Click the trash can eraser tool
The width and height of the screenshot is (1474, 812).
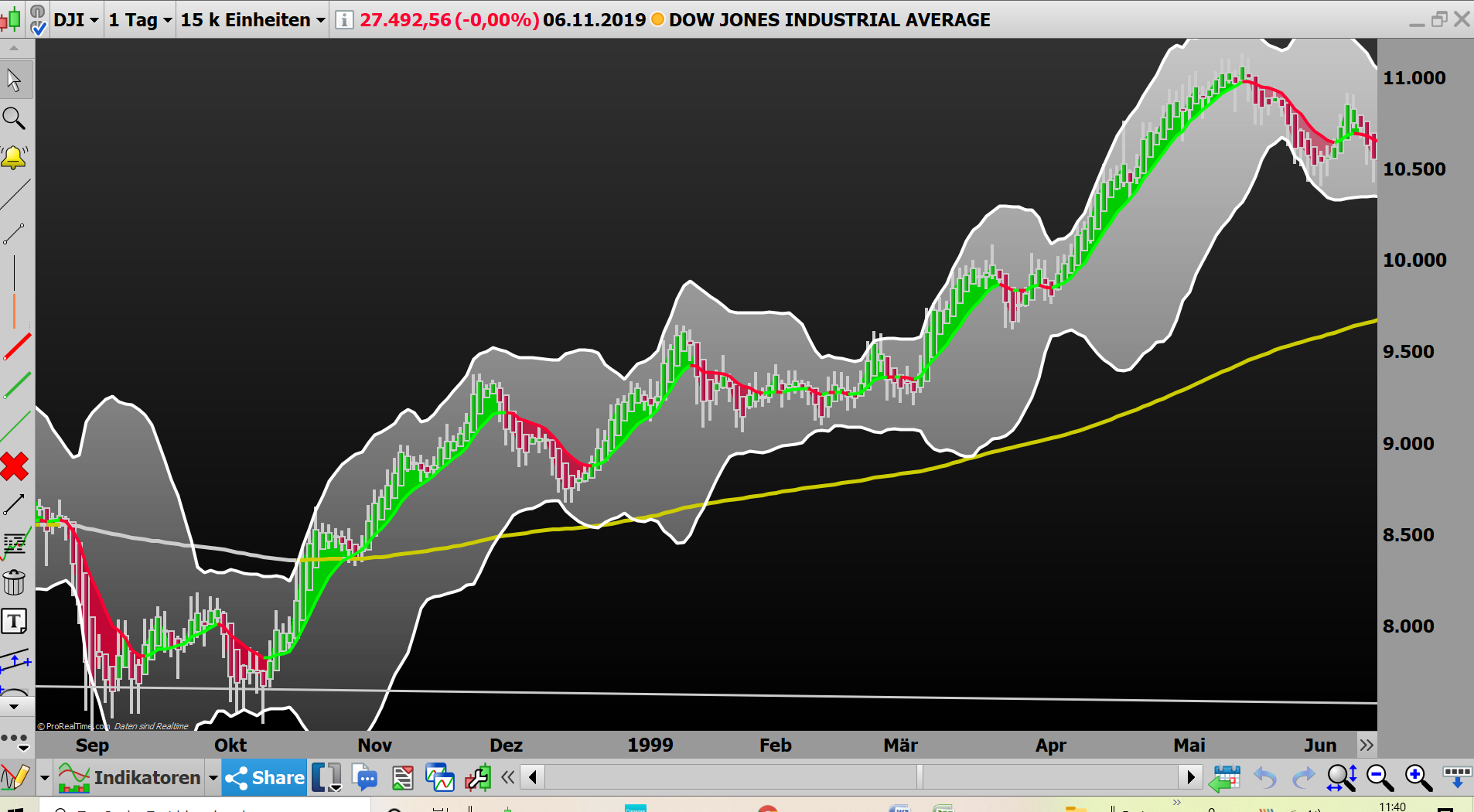coord(14,582)
